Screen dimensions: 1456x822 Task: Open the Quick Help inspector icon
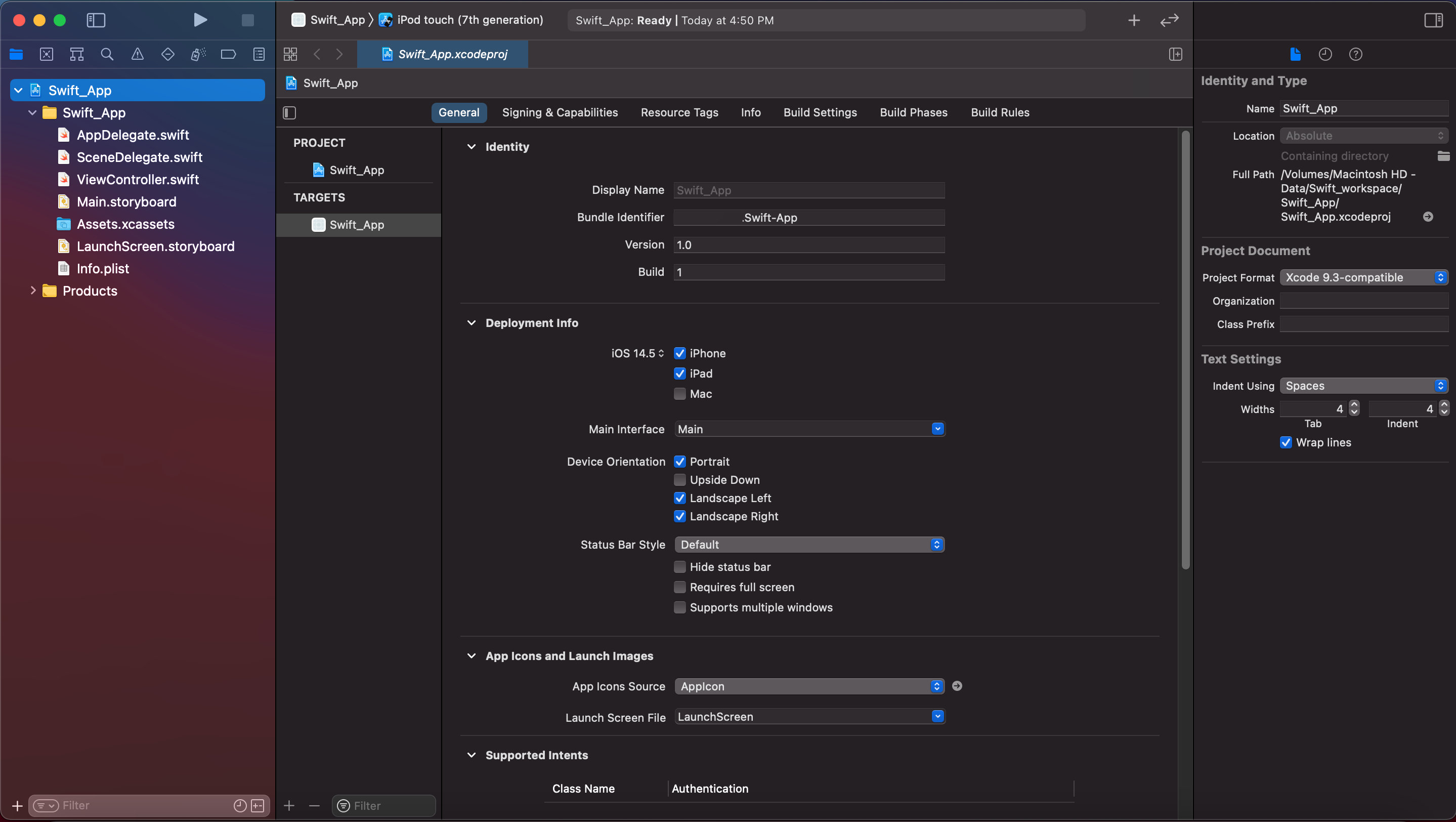coord(1355,54)
